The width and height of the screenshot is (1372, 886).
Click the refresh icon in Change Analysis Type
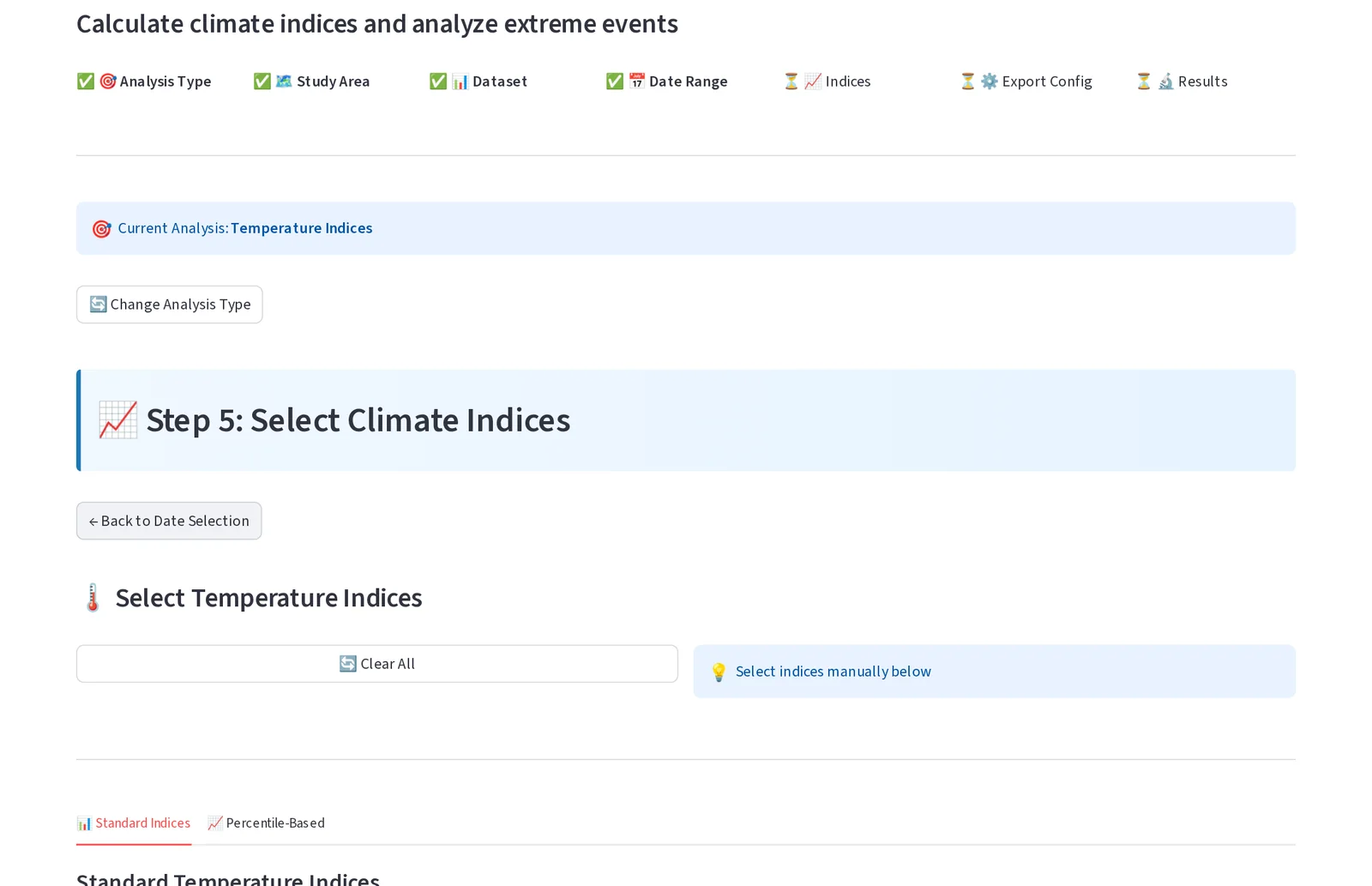[x=99, y=304]
